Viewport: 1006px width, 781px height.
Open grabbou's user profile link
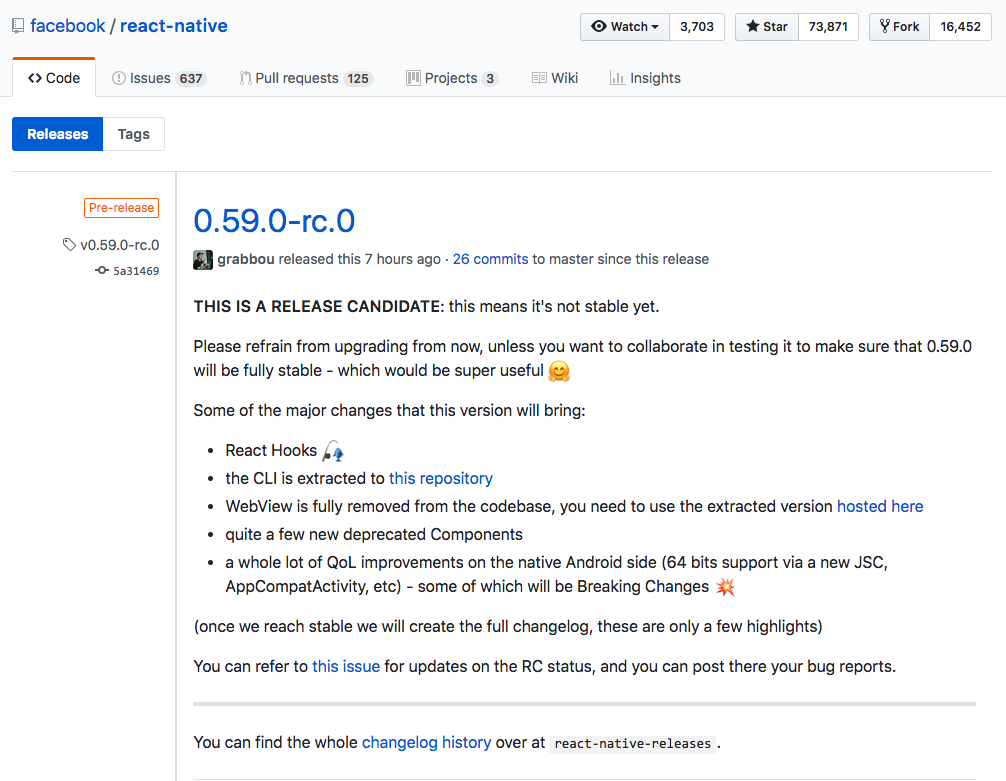[x=246, y=259]
